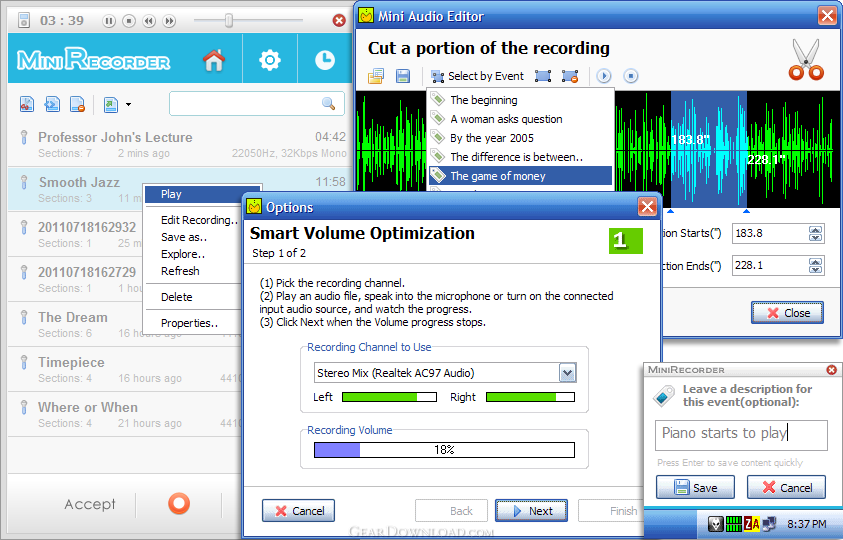843x540 pixels.
Task: Click the recordings search field
Action: click(256, 104)
